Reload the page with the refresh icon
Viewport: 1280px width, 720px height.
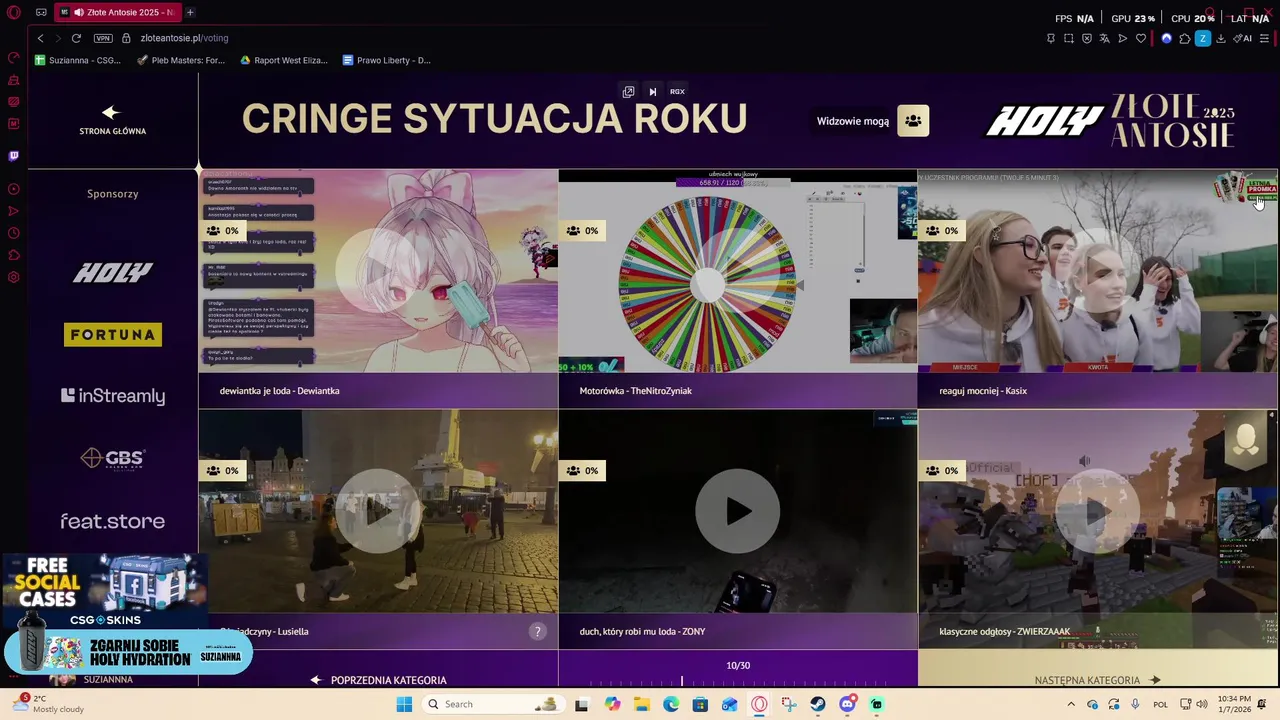pos(76,38)
